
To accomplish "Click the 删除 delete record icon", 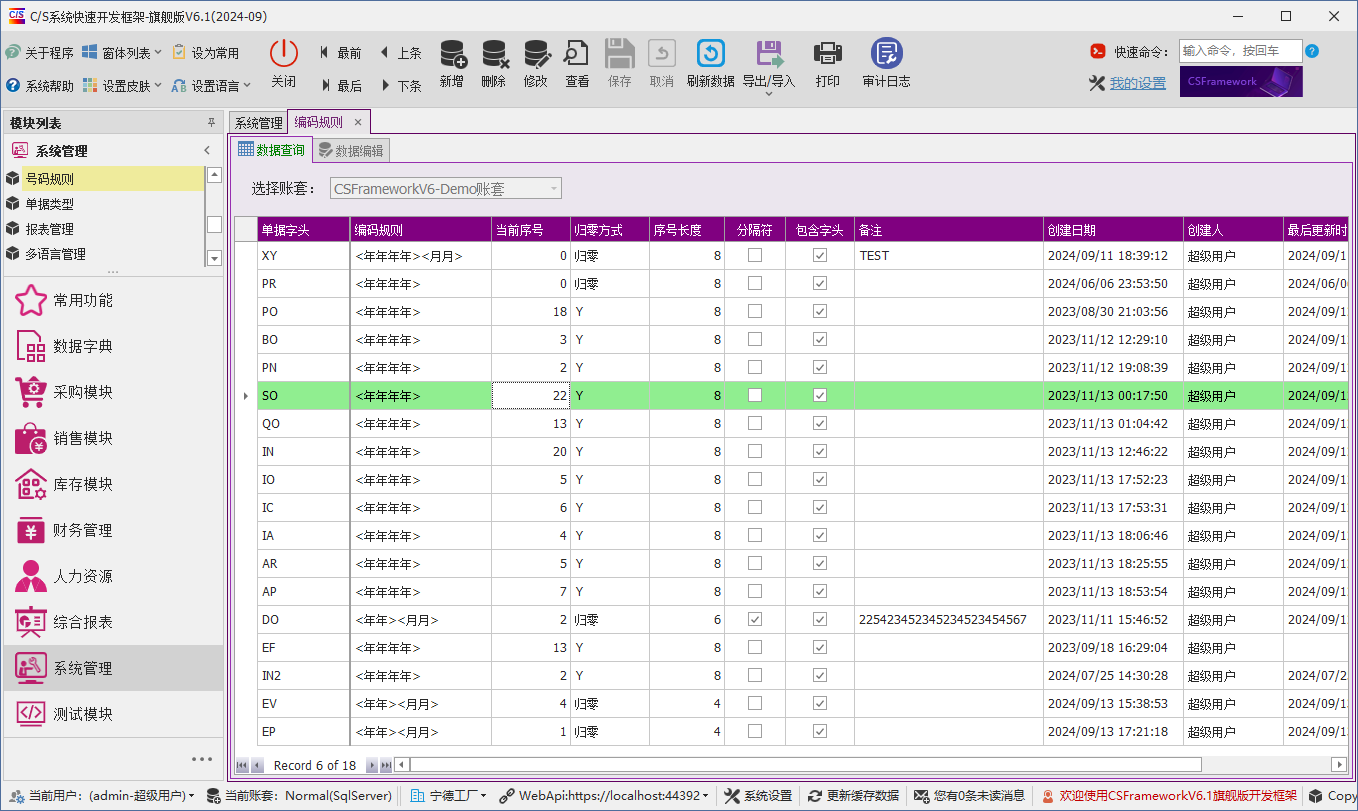I will point(494,54).
